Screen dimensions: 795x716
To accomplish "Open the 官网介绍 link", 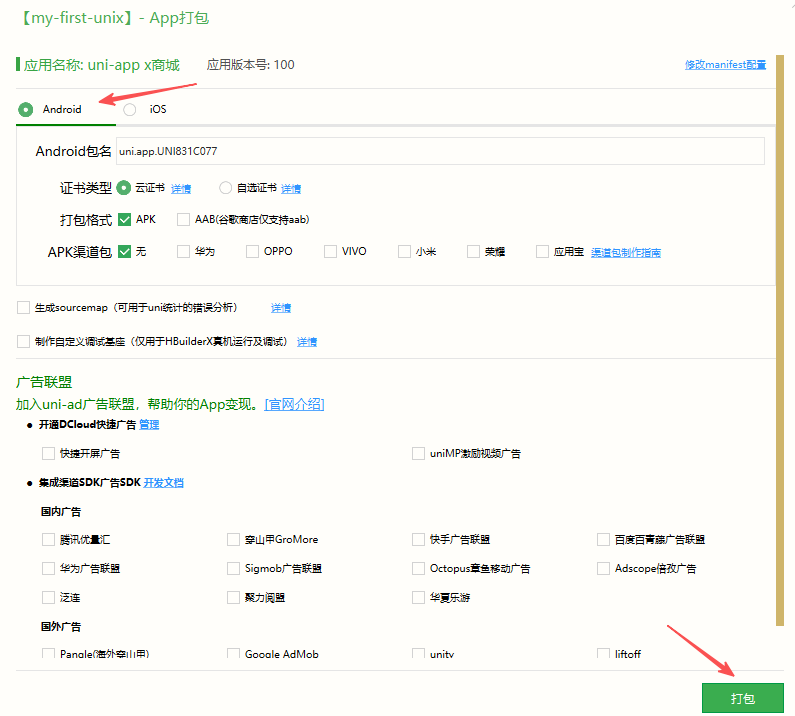I will (x=294, y=405).
